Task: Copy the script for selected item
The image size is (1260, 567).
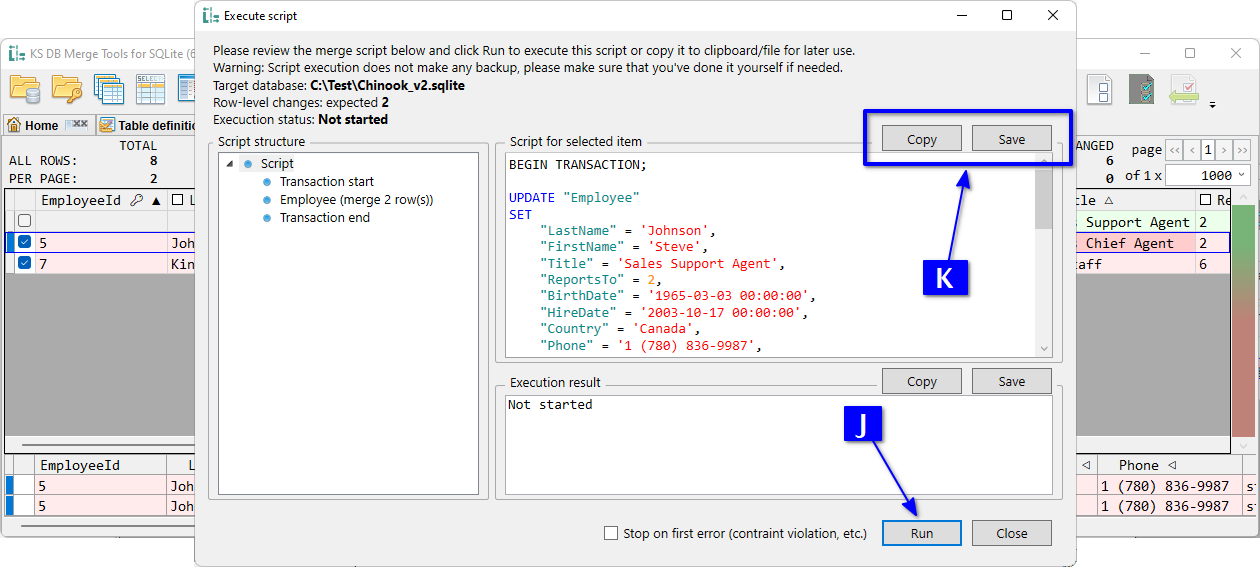Action: click(x=922, y=139)
